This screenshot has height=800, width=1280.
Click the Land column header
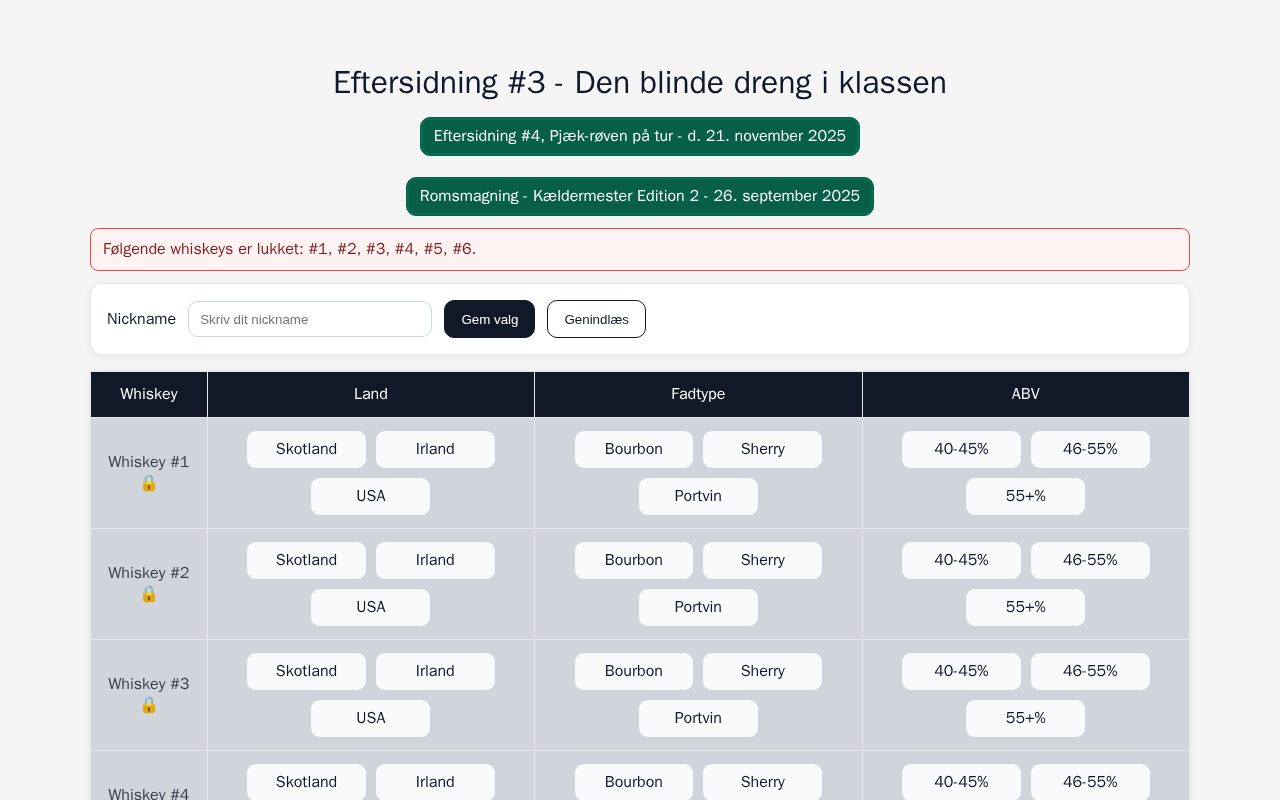[371, 394]
